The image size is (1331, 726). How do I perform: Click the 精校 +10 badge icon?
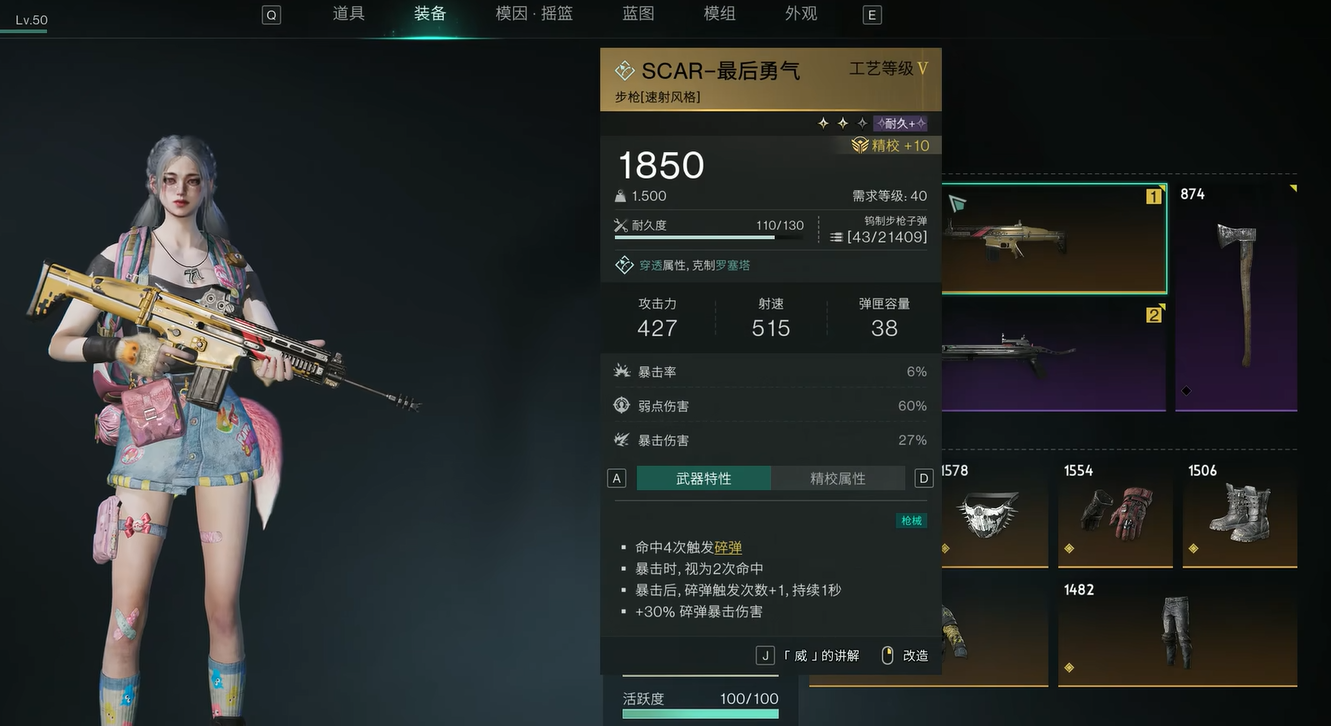click(x=860, y=146)
